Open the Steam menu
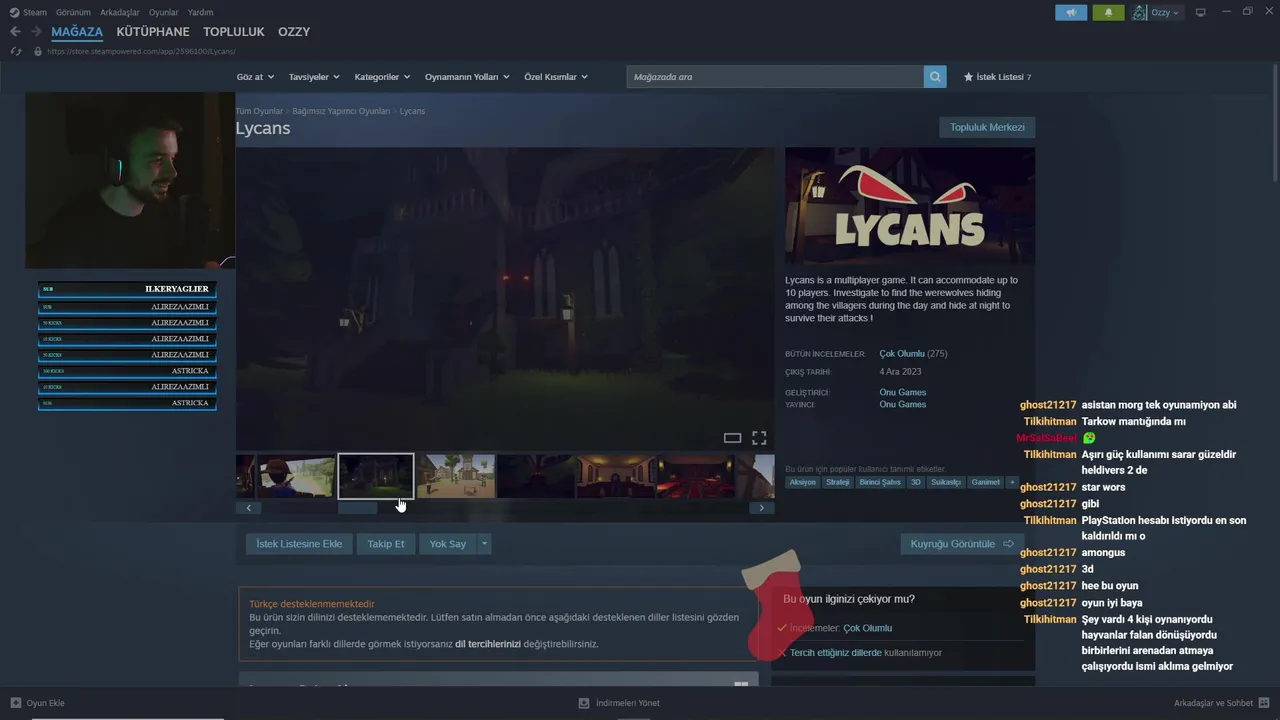 pyautogui.click(x=35, y=12)
